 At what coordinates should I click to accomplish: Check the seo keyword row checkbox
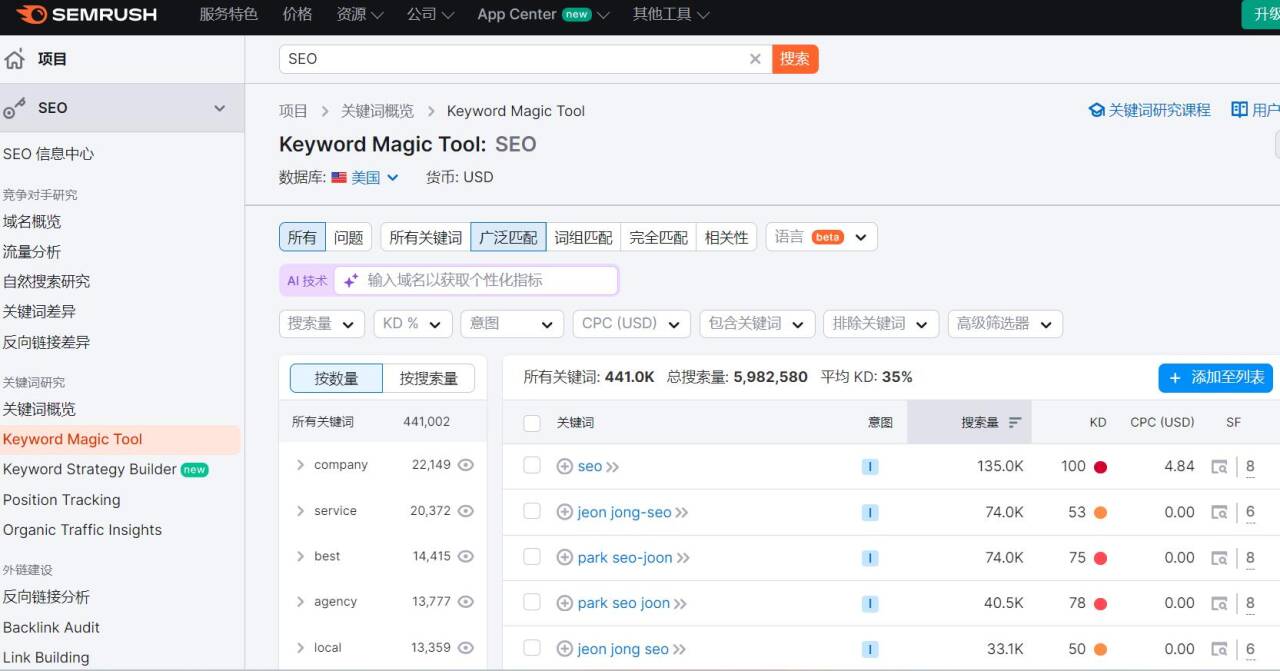[532, 465]
